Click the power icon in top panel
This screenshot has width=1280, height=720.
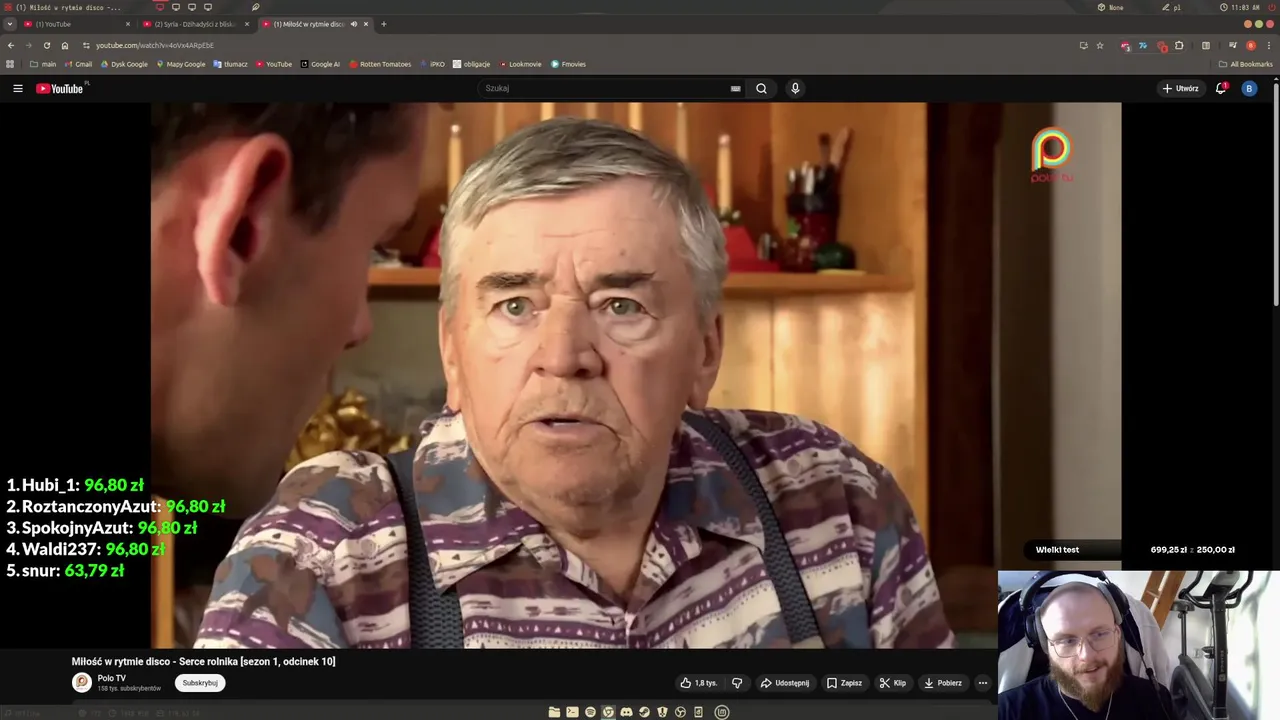[1270, 7]
